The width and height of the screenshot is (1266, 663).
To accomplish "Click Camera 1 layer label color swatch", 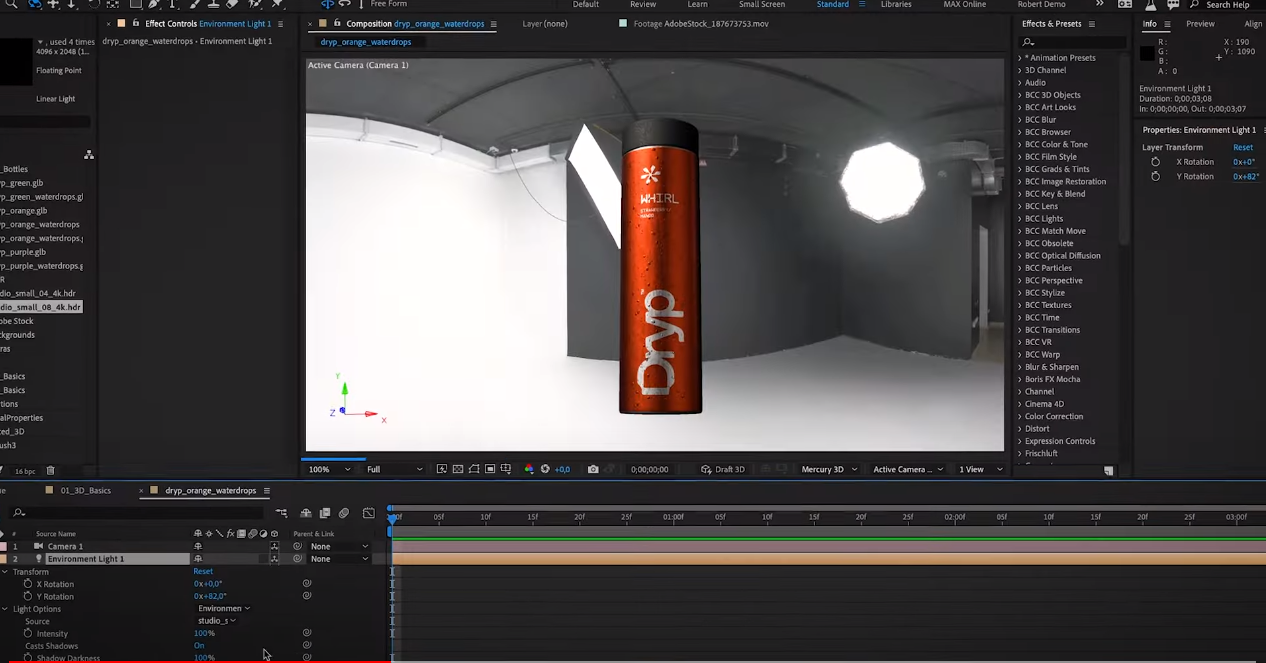I will 3,547.
